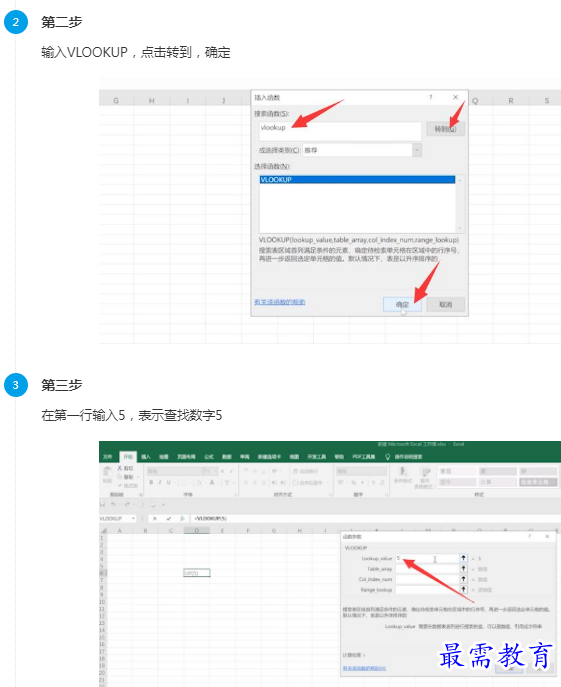
Task: Select the Format Painter brush icon
Action: tap(120, 485)
